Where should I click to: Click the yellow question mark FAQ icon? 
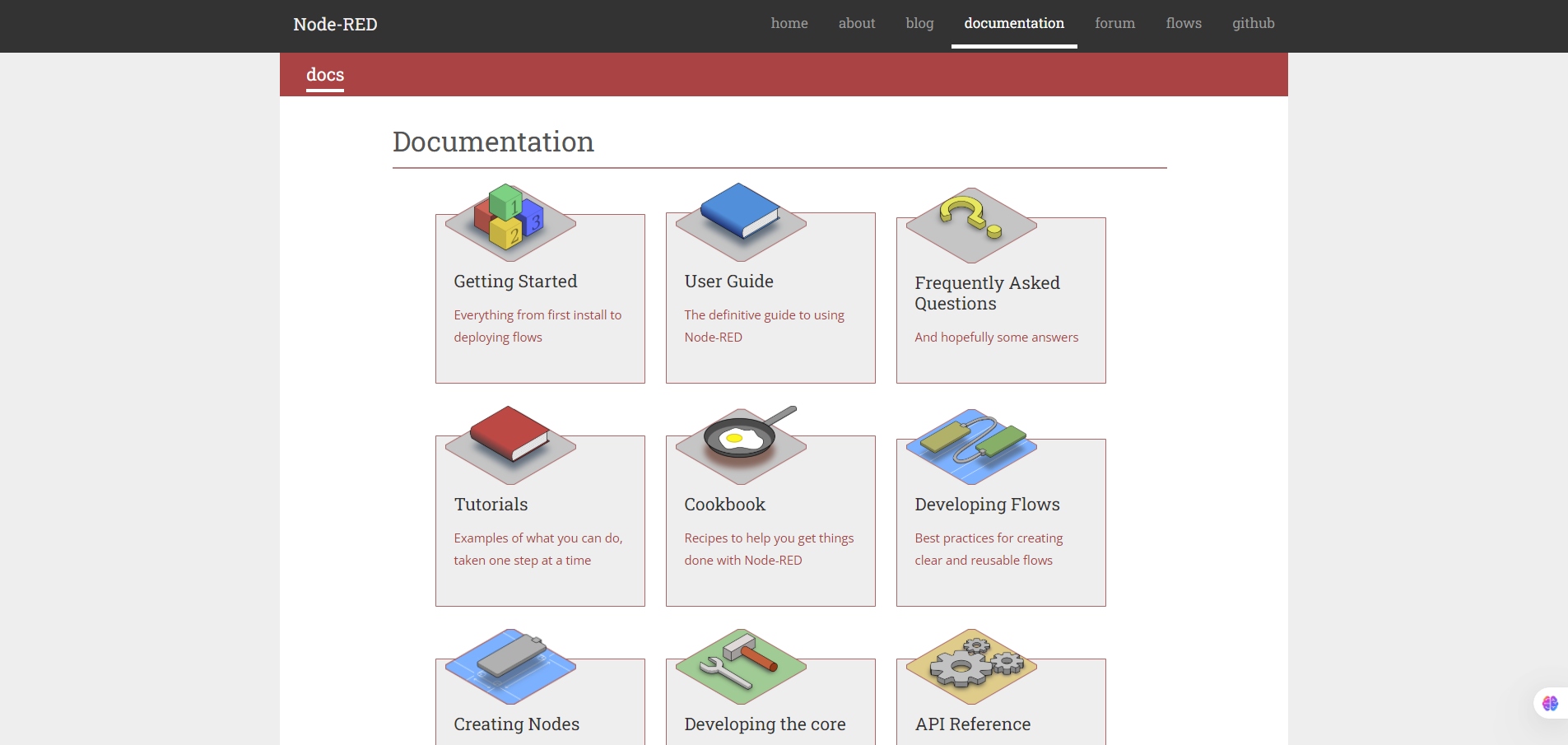point(971,225)
